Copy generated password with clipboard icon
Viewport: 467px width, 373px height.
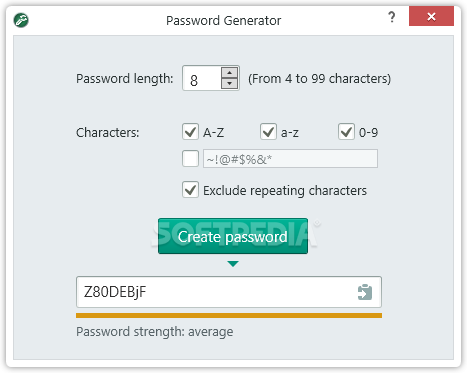365,292
